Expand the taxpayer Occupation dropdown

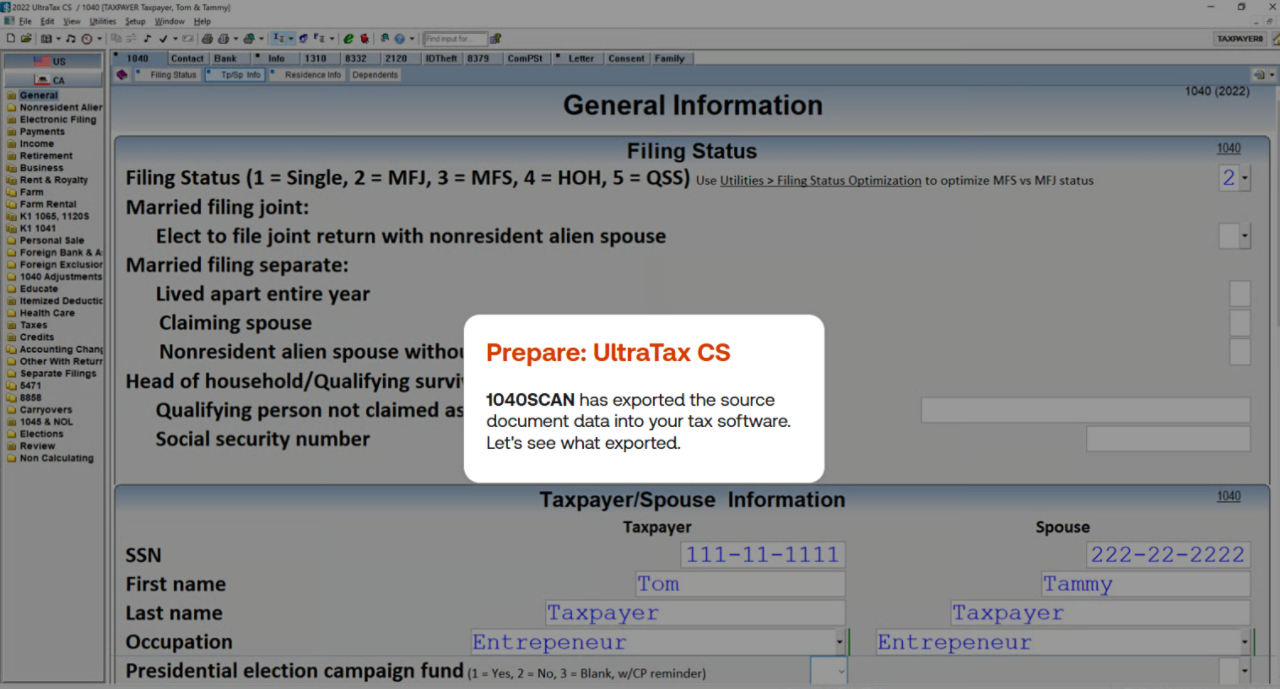click(x=839, y=642)
